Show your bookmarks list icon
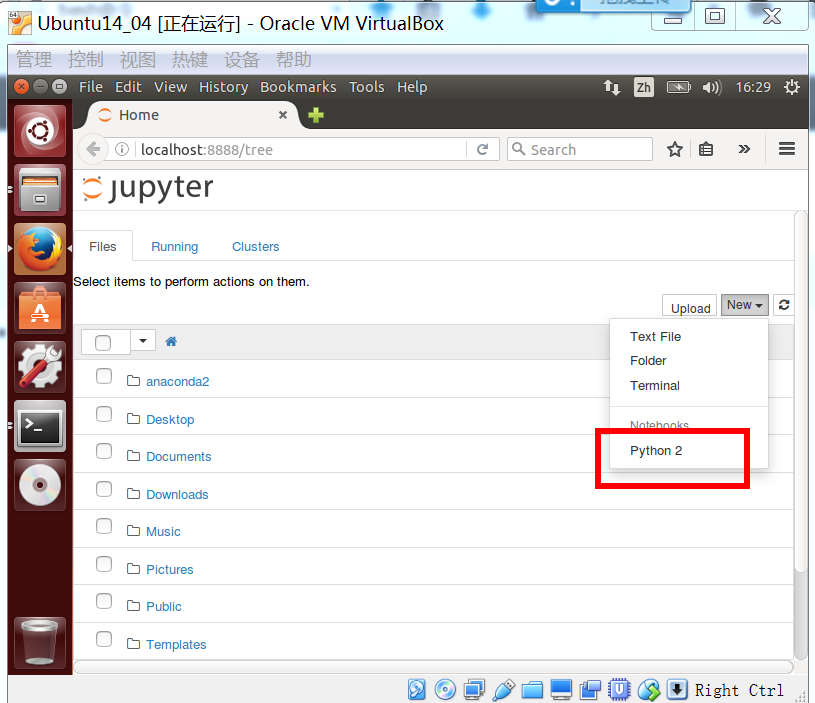815x703 pixels. 706,150
